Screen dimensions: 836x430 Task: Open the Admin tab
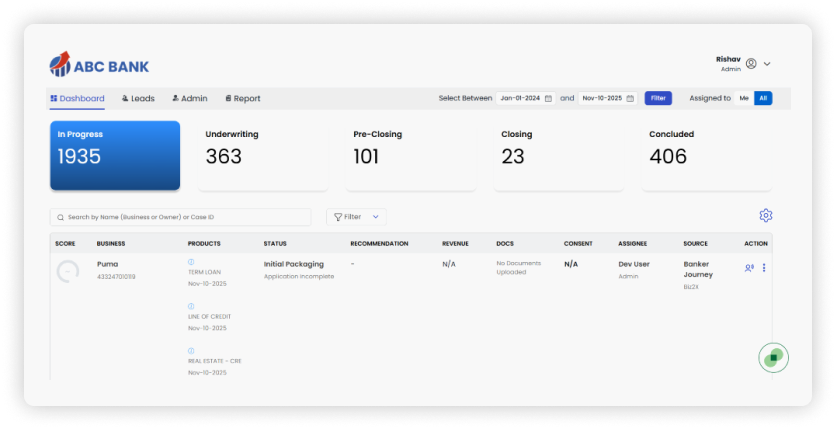pyautogui.click(x=189, y=98)
